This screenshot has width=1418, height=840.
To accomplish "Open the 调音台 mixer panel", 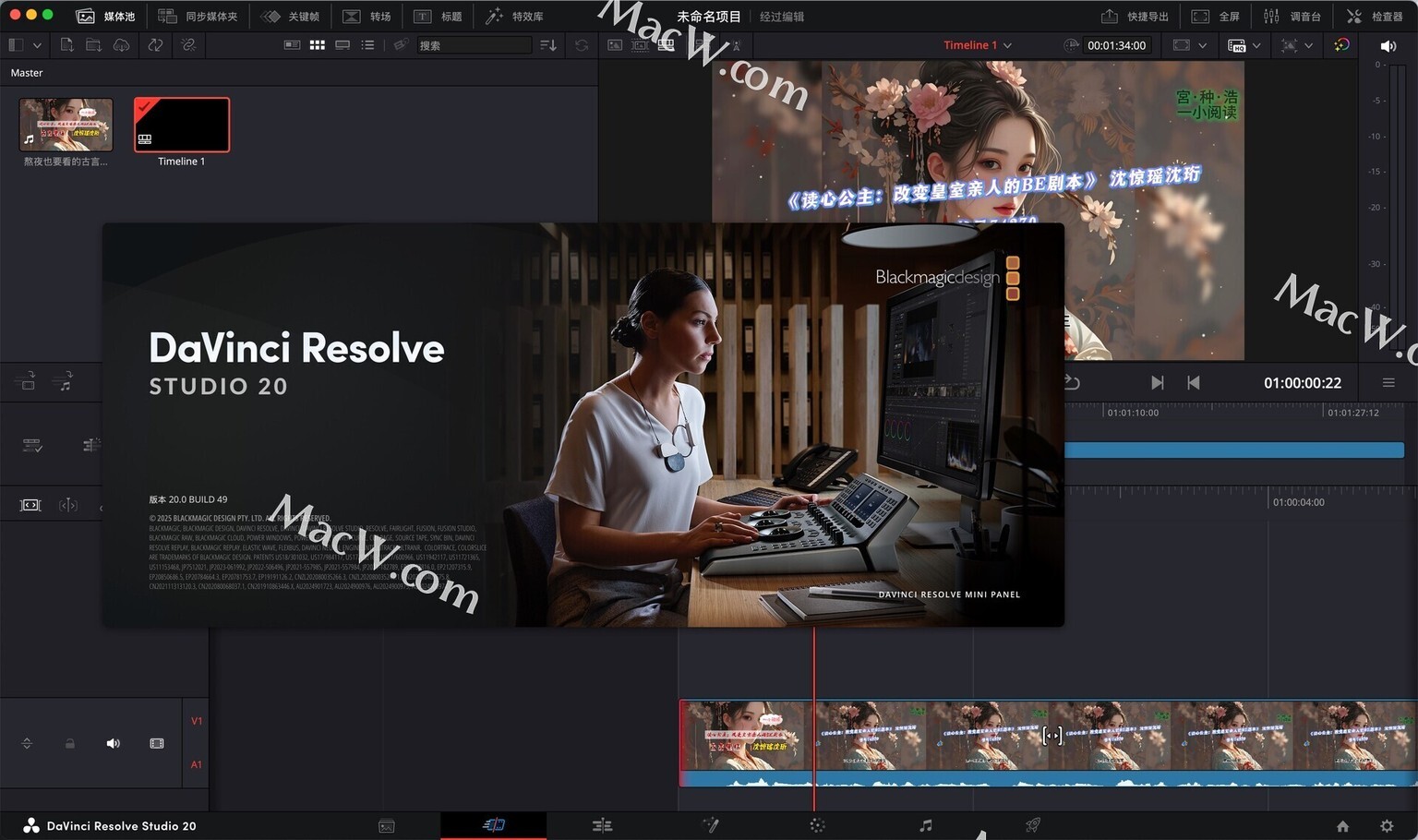I will point(1292,16).
